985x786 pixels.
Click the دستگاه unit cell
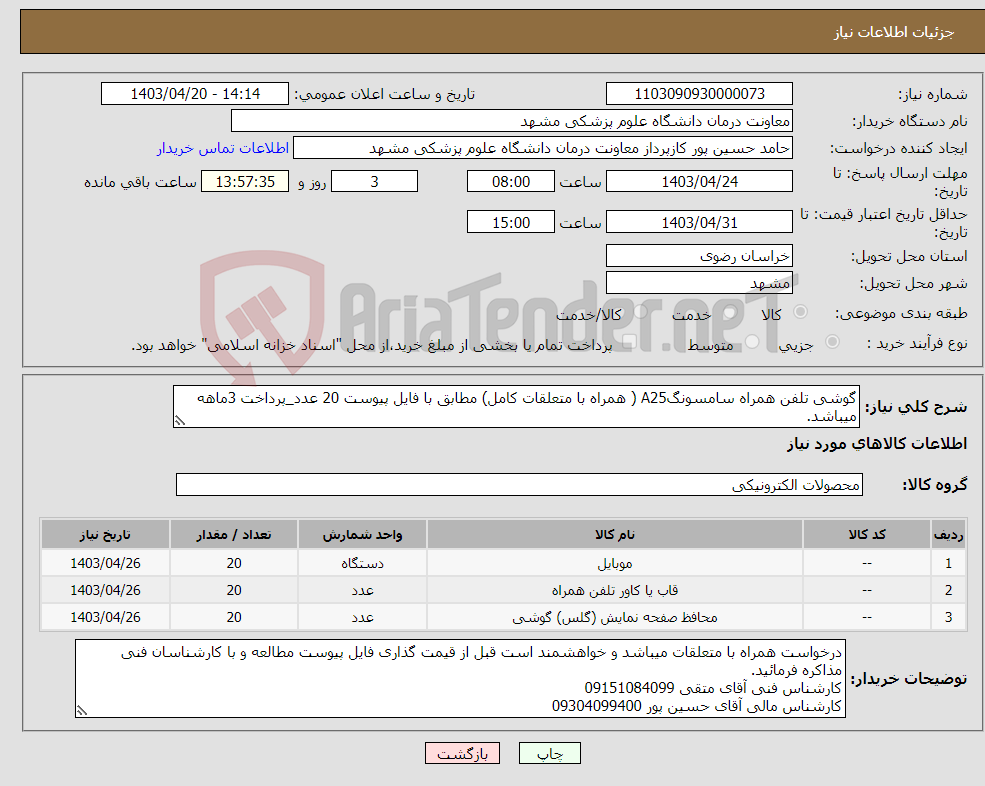(x=362, y=563)
